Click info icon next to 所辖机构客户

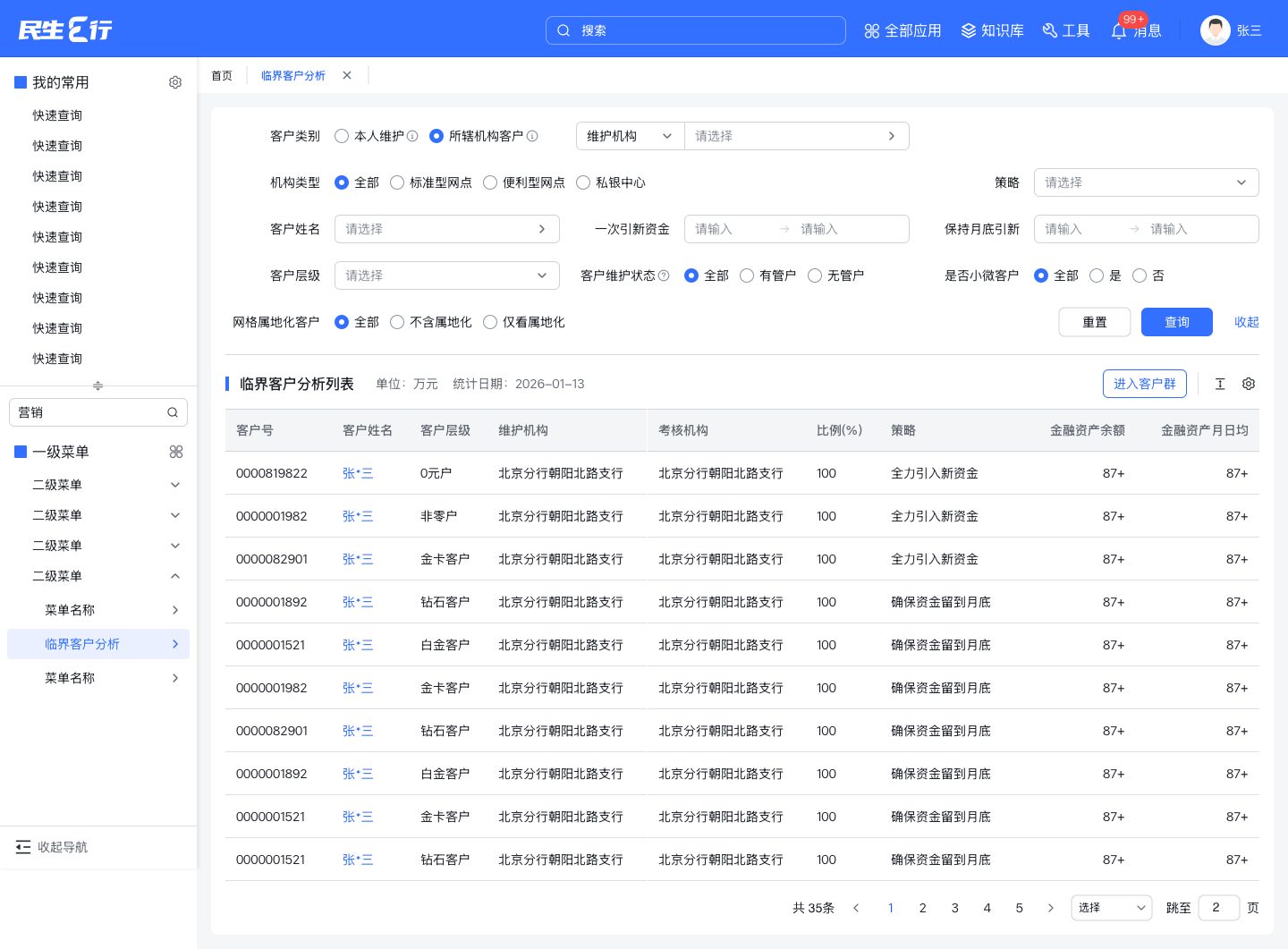point(532,136)
